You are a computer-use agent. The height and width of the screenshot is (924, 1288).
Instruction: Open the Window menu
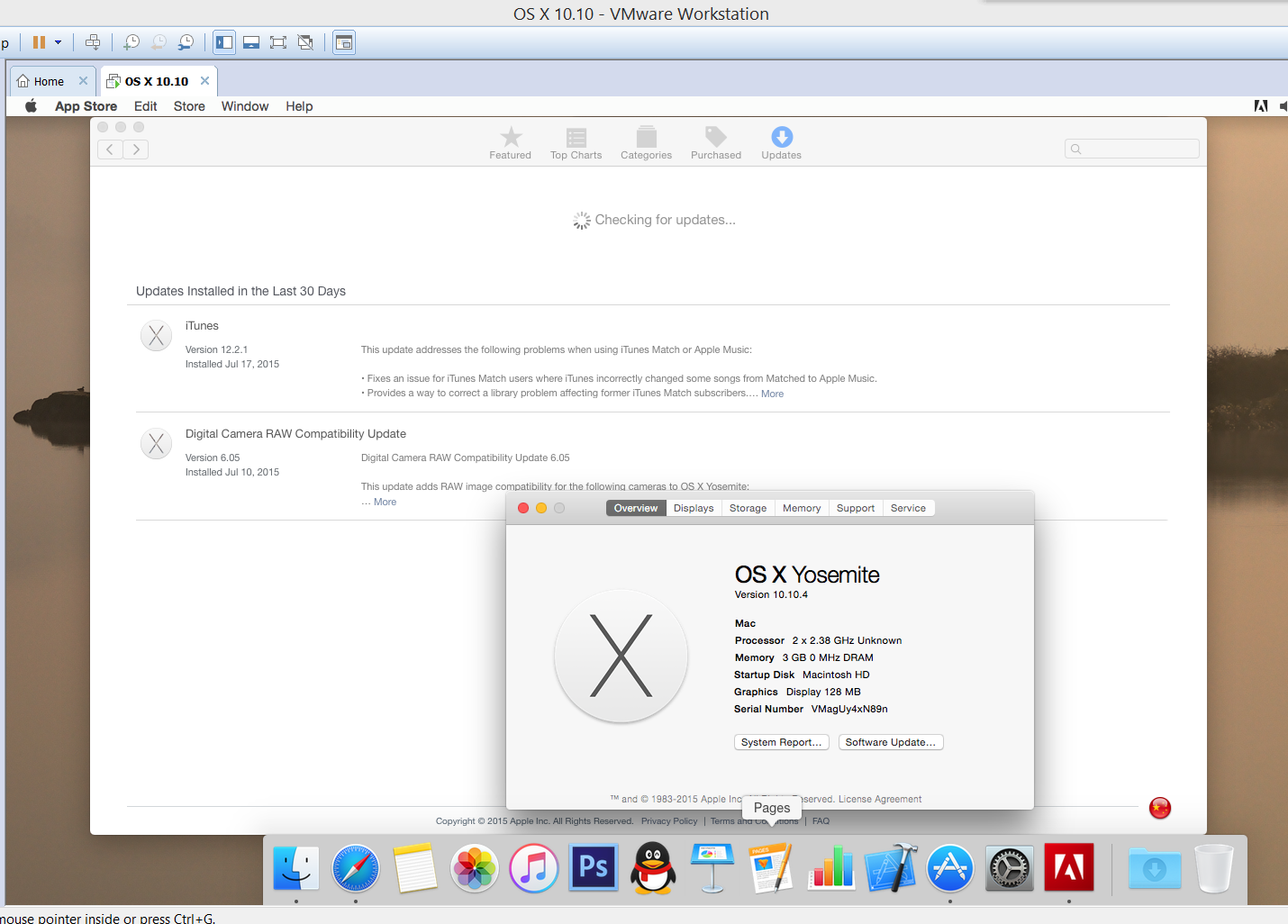(x=245, y=106)
